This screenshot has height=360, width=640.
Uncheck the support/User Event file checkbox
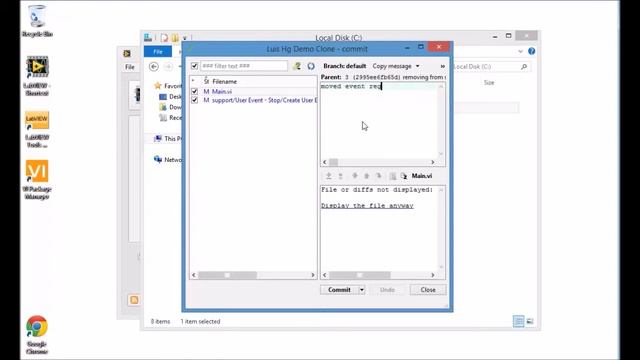[194, 100]
